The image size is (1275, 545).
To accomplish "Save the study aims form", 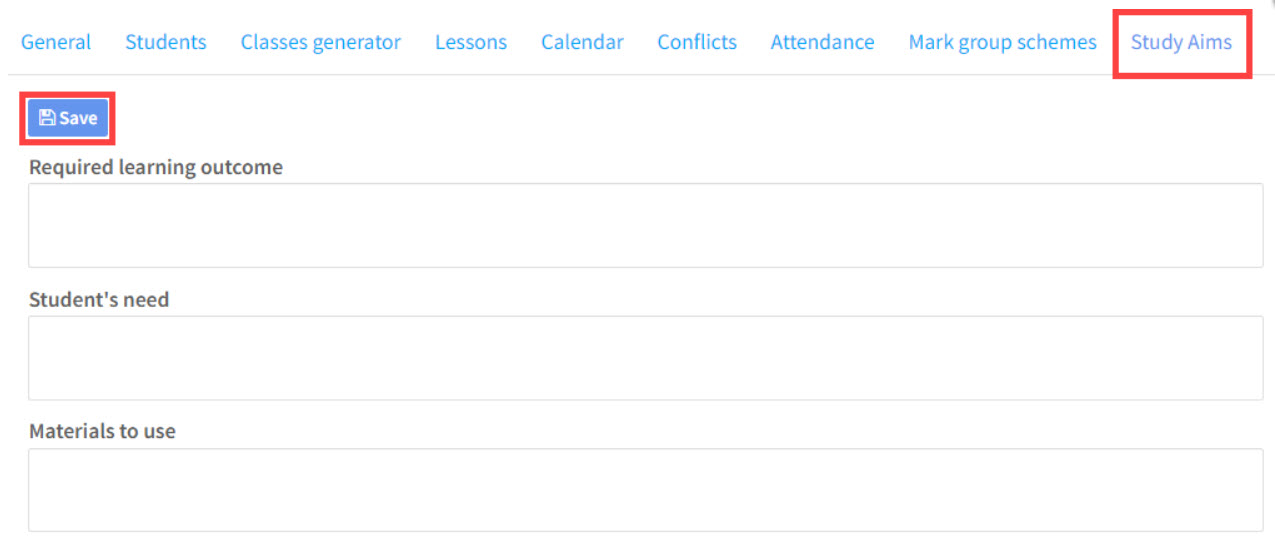I will pos(68,118).
